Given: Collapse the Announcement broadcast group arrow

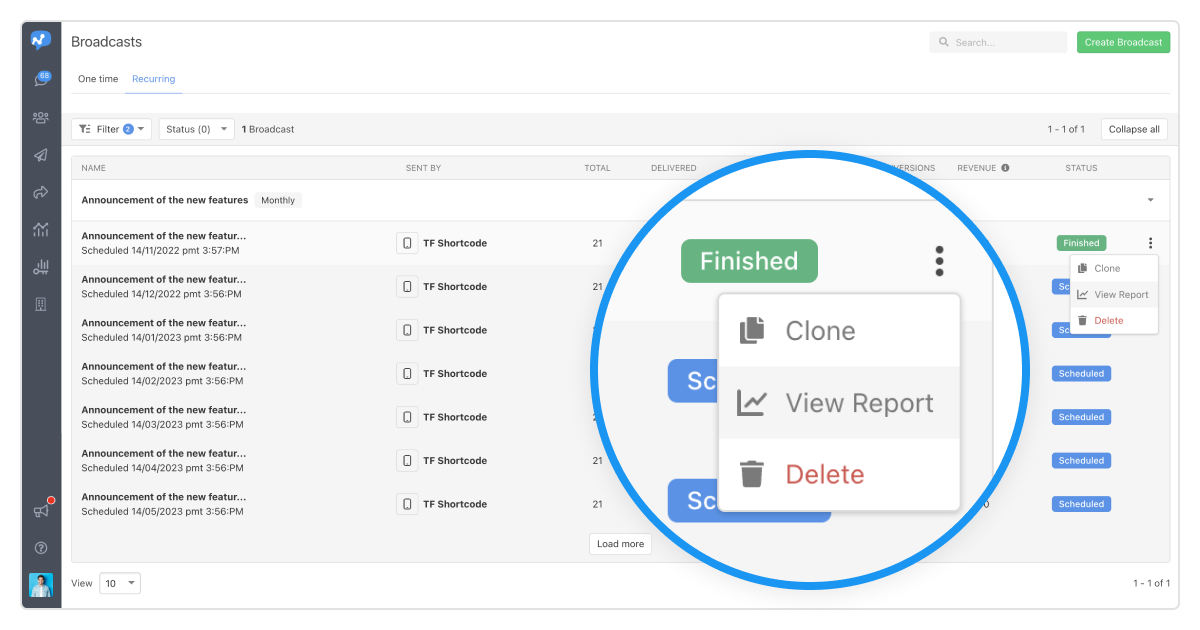Looking at the screenshot, I should [x=1151, y=200].
